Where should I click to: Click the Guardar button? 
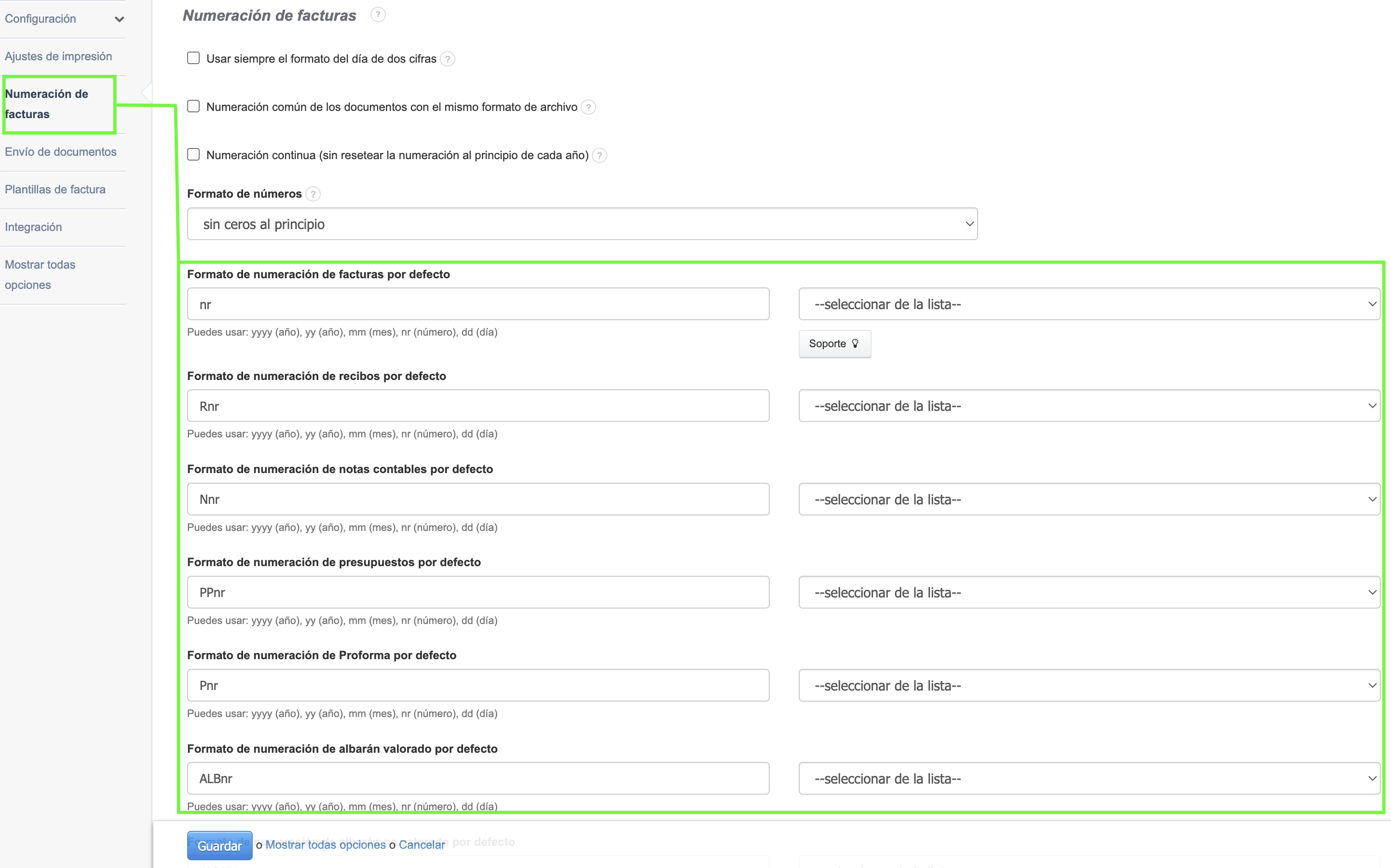pos(219,846)
